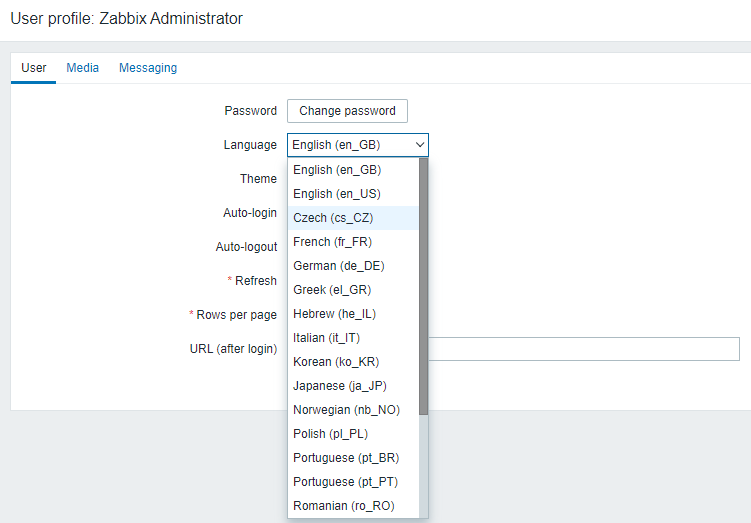The height and width of the screenshot is (523, 751).
Task: Choose Portuguese (pt_BR) language
Action: [345, 458]
